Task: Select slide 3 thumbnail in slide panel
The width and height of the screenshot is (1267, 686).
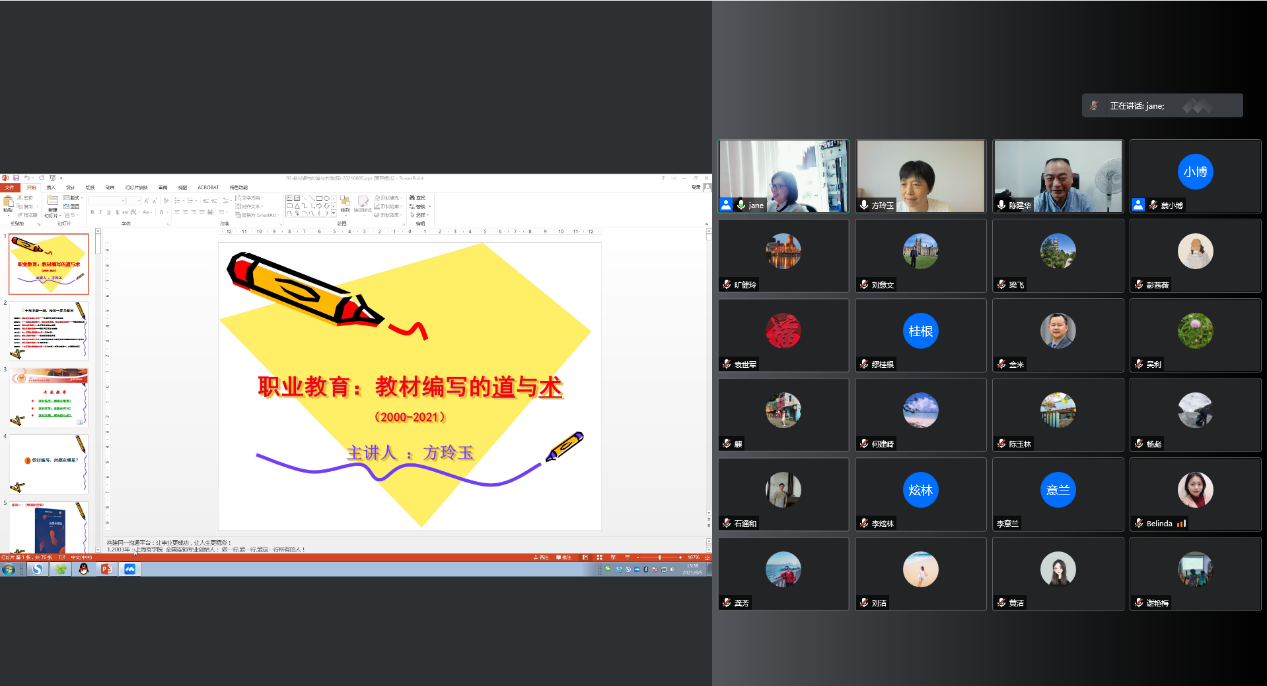Action: tap(49, 397)
